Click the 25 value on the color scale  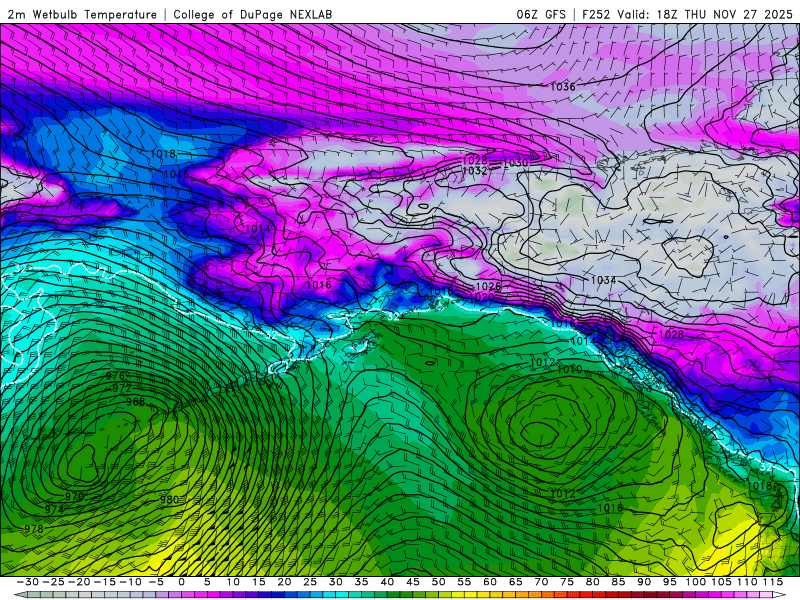(x=310, y=582)
